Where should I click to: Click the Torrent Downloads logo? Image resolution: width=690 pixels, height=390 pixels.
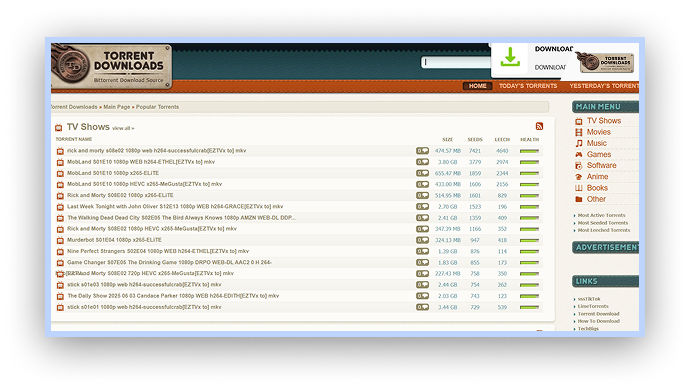point(111,66)
